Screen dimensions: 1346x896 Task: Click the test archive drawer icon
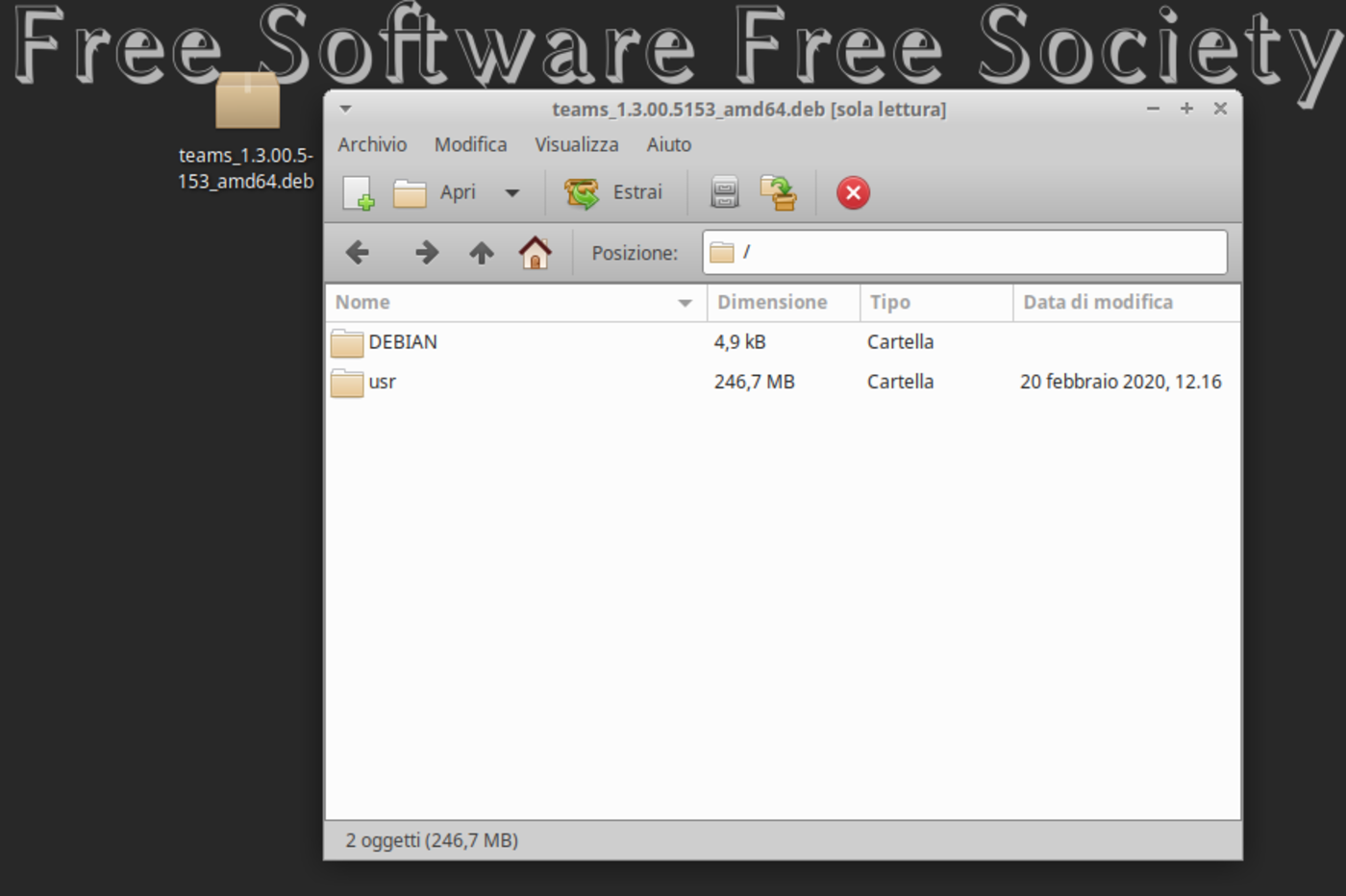tap(723, 192)
